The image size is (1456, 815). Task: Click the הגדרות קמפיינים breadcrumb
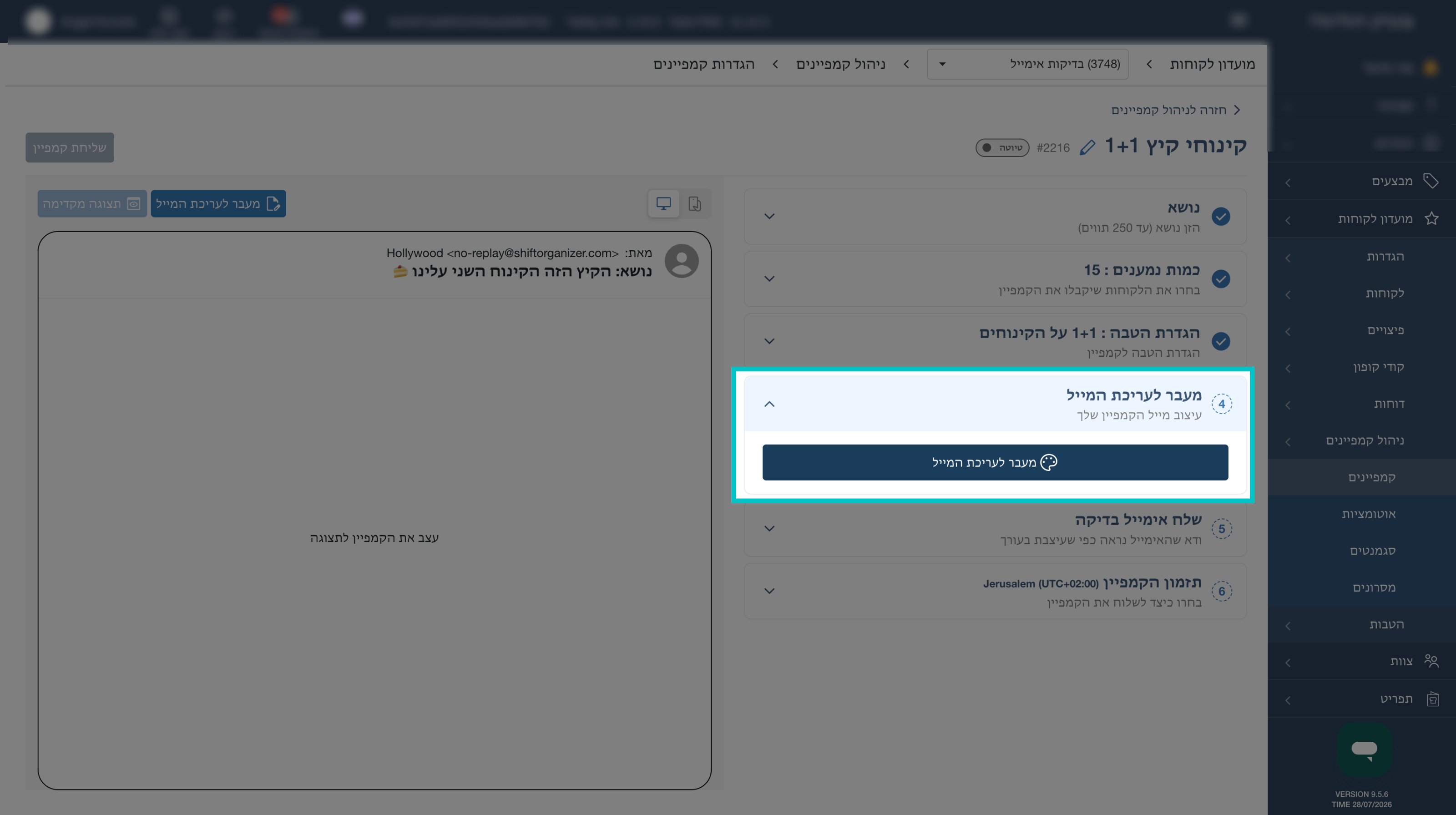click(x=704, y=64)
